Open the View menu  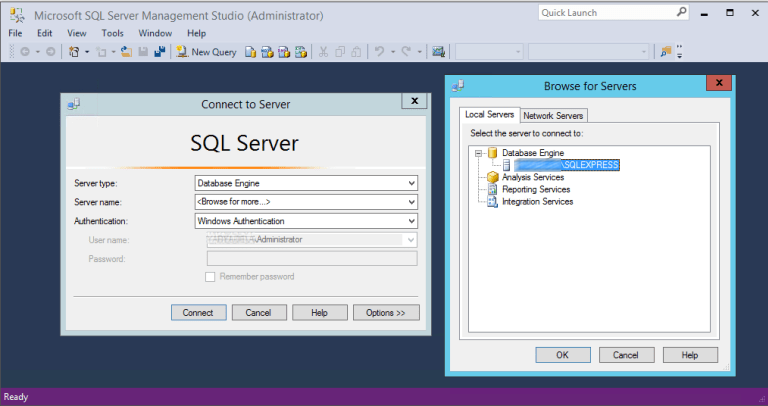coord(76,33)
